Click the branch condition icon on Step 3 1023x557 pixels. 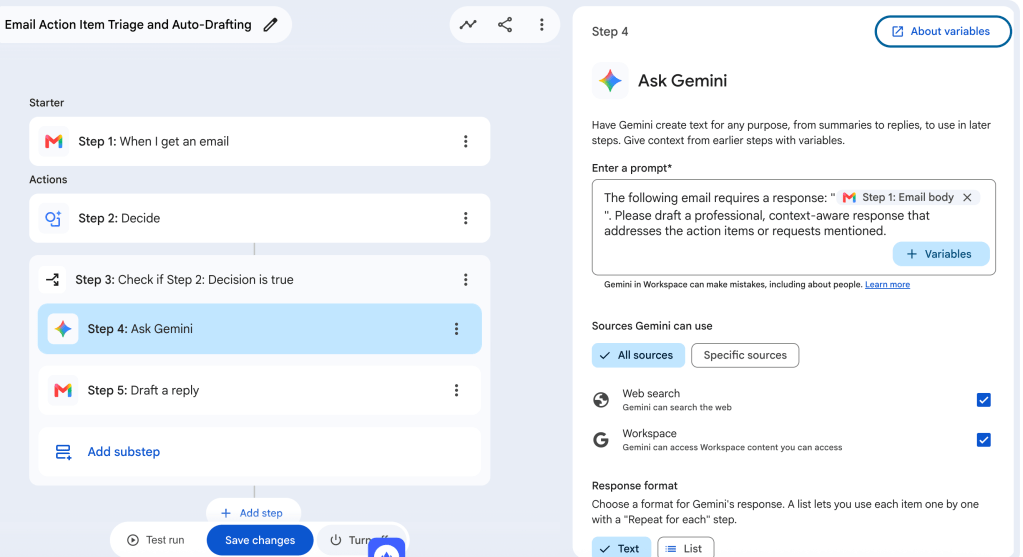click(x=52, y=280)
